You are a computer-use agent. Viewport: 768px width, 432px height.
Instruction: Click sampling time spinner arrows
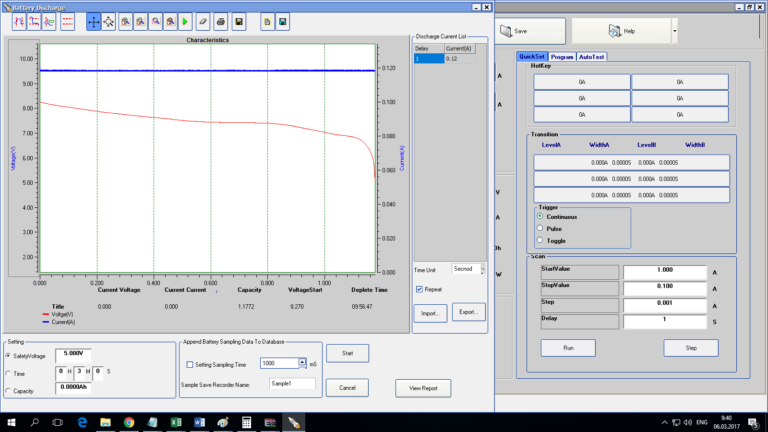tap(302, 363)
